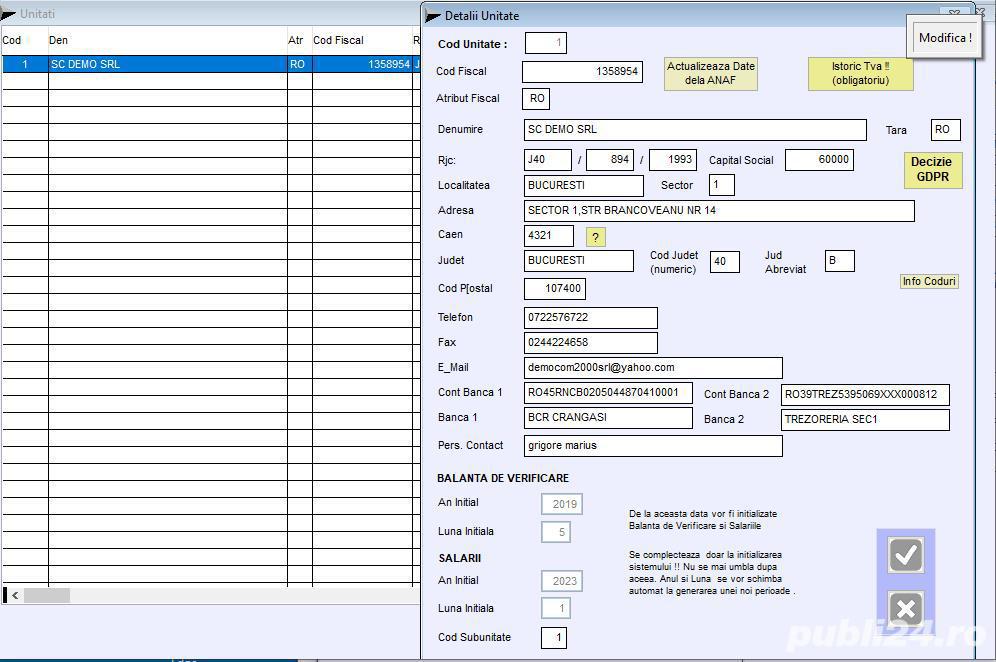Click the Den column header
The width and height of the screenshot is (996, 662).
click(x=160, y=40)
